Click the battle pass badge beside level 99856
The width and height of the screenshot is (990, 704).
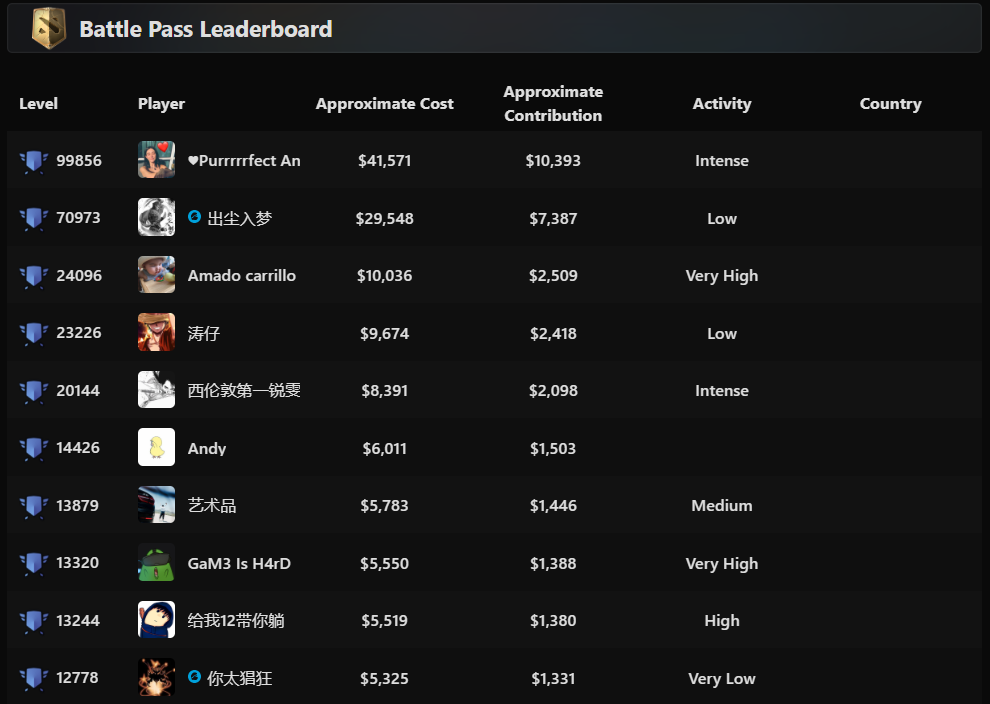(x=34, y=161)
